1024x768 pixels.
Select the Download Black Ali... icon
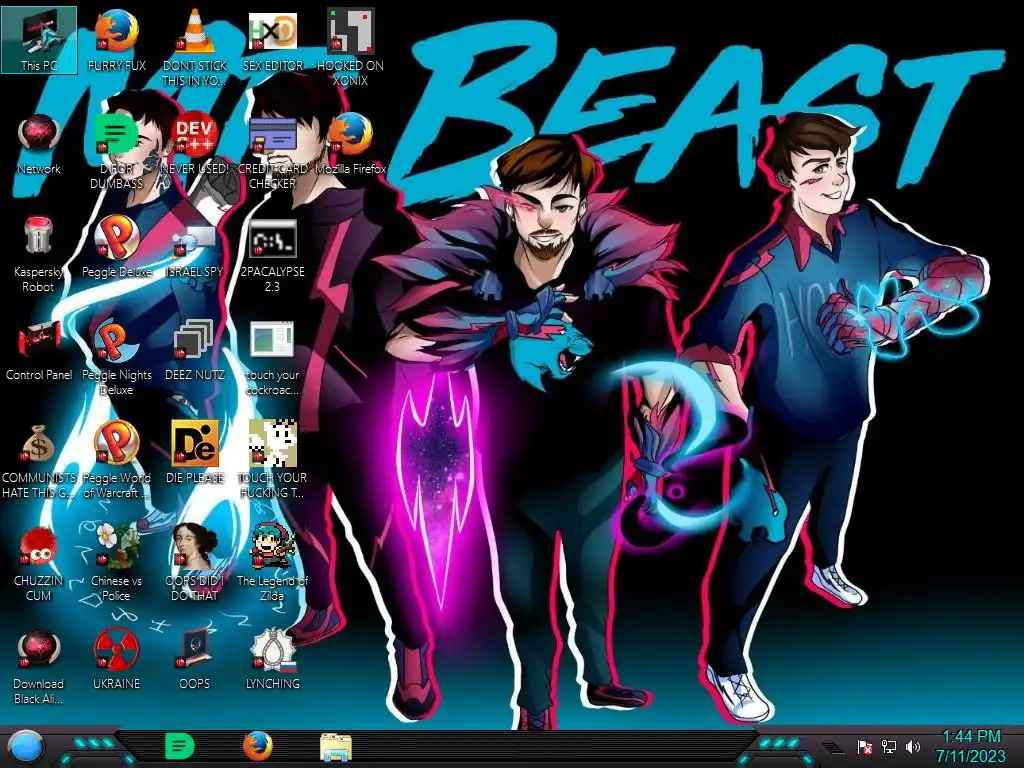coord(39,666)
